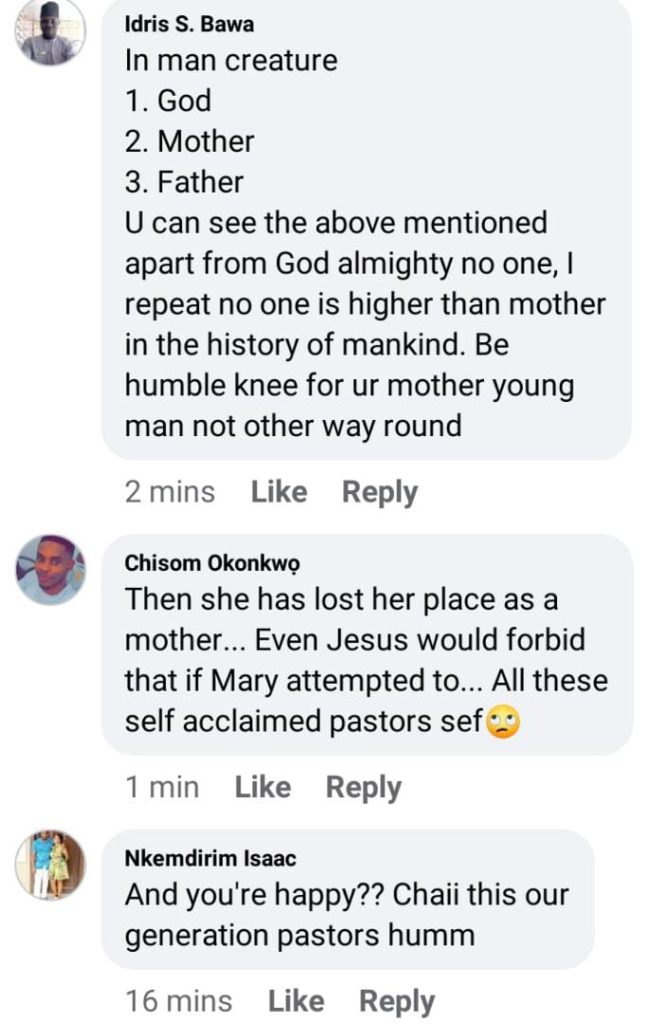Viewport: 649px width, 1024px height.
Task: Open Chisom Okonkwọ's profile picture
Action: [50, 570]
